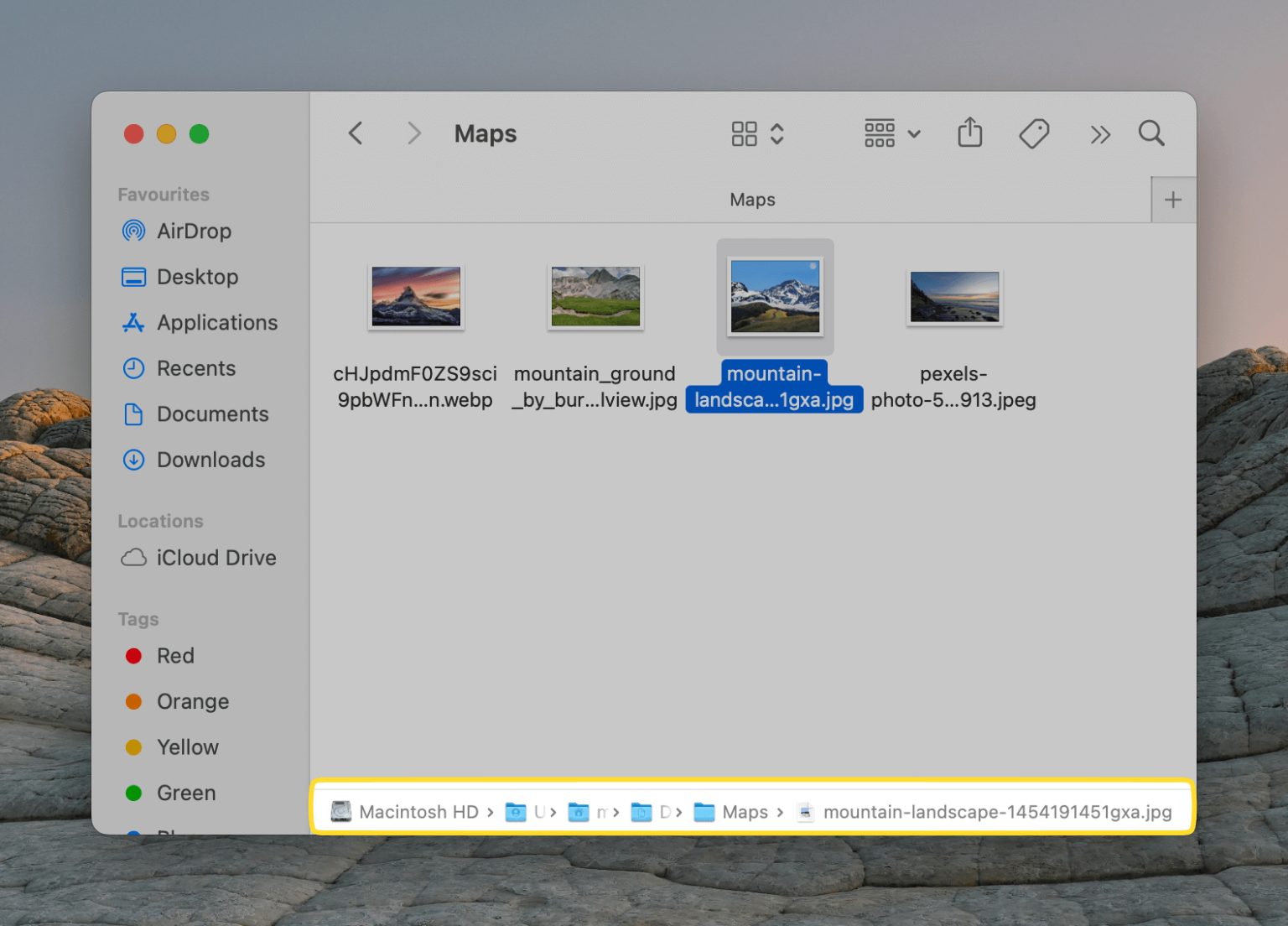Screen dimensions: 1288x926
Task: Open a new tab with the plus button
Action: pos(1173,200)
